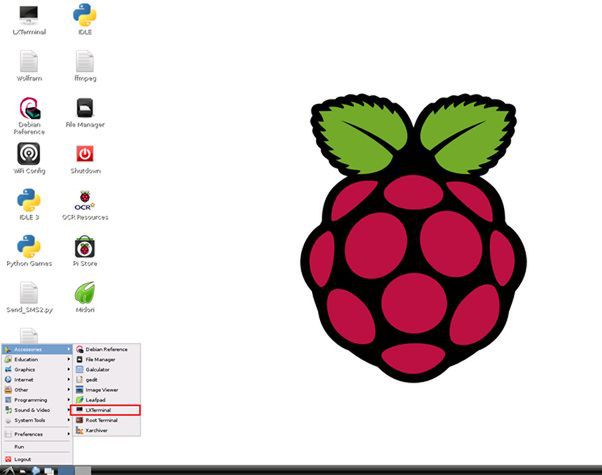Launch the IDLE 3 desktop icon

(x=28, y=200)
